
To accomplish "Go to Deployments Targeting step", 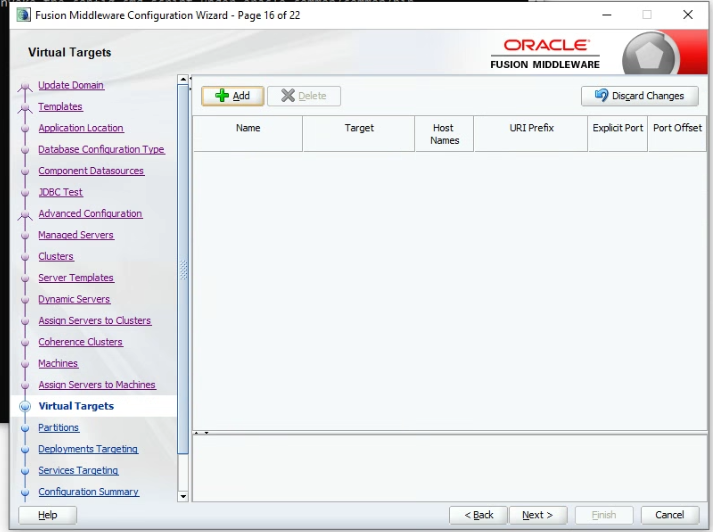I will click(88, 449).
